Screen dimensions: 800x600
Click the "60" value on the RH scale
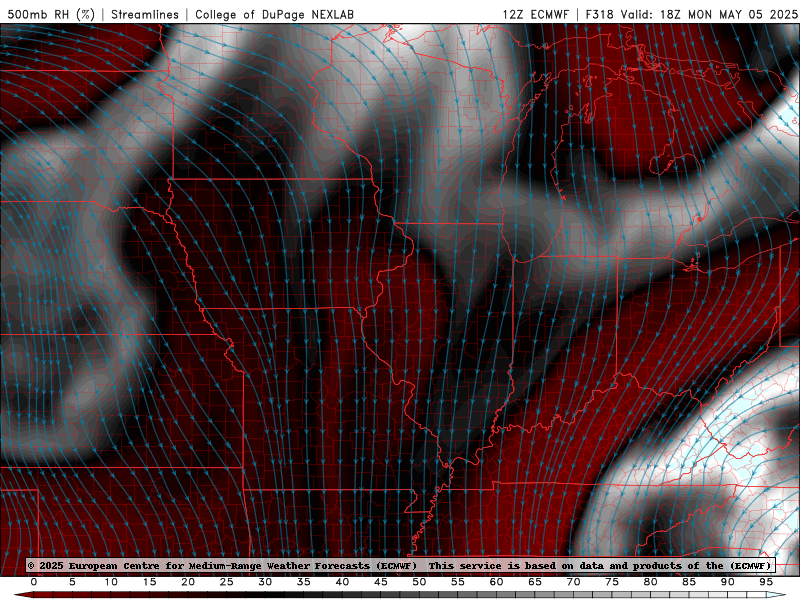coord(496,582)
